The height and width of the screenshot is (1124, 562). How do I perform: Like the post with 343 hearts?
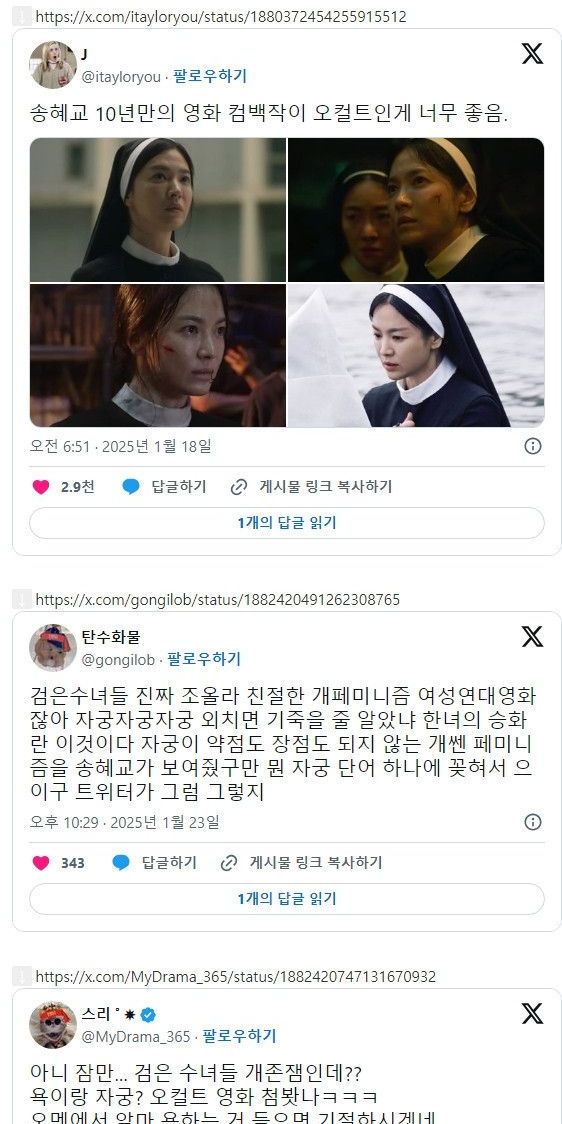(42, 862)
